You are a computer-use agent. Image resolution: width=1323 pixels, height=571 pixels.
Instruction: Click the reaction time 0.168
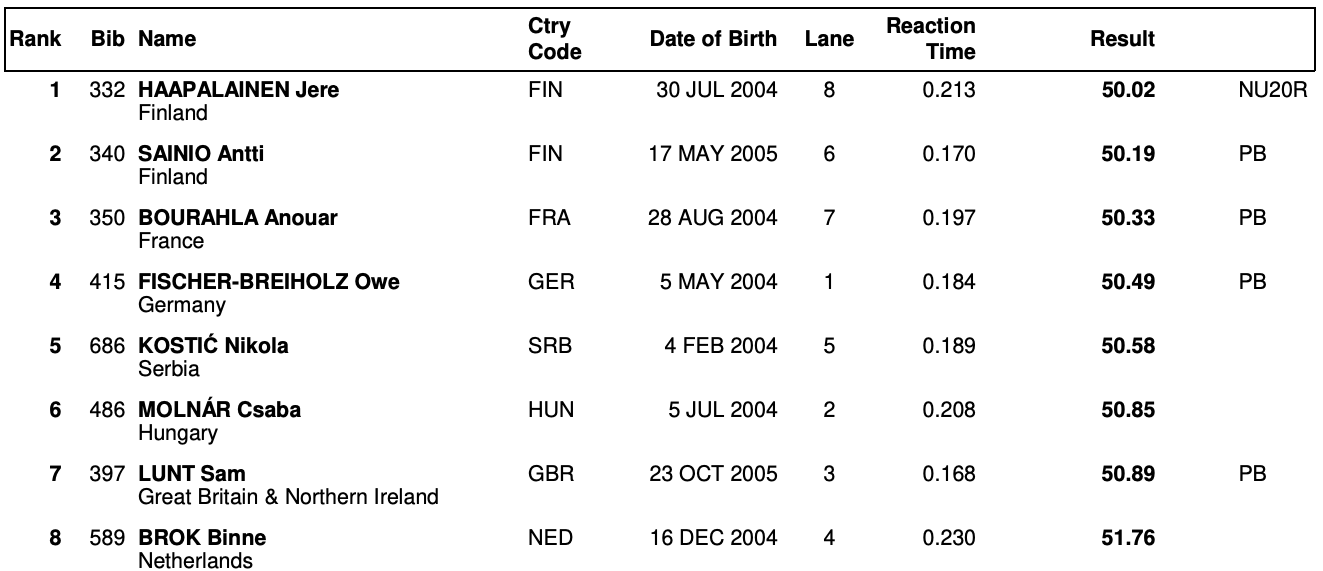pos(949,474)
